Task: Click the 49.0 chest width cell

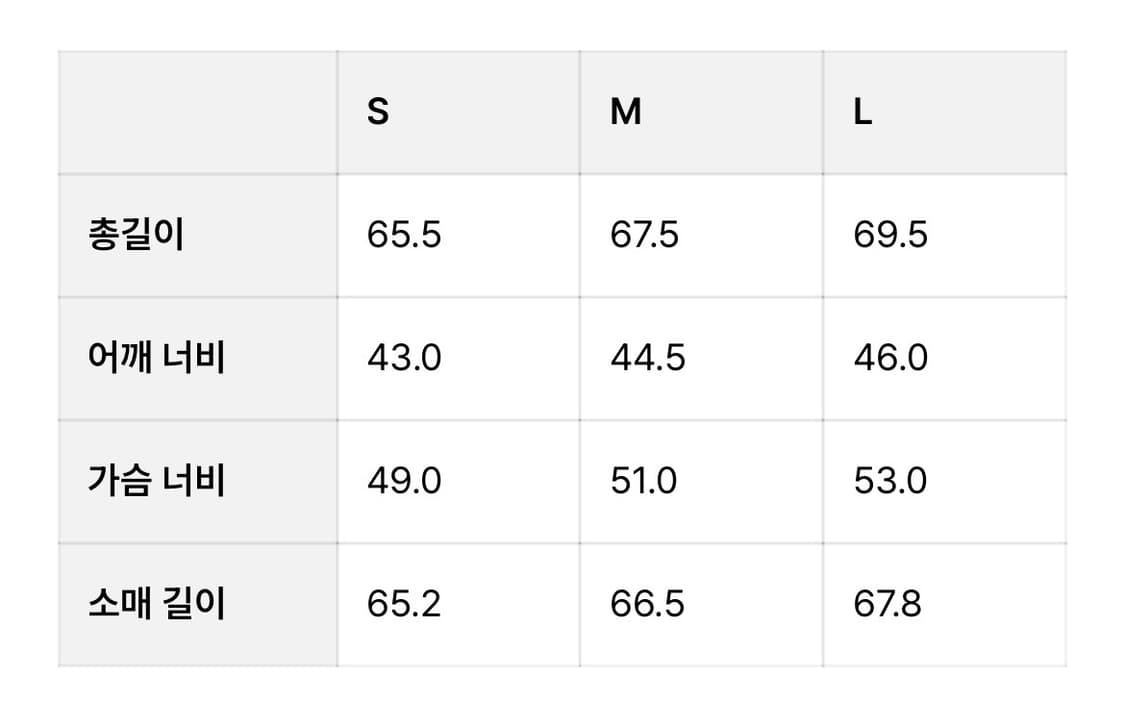Action: click(x=458, y=481)
